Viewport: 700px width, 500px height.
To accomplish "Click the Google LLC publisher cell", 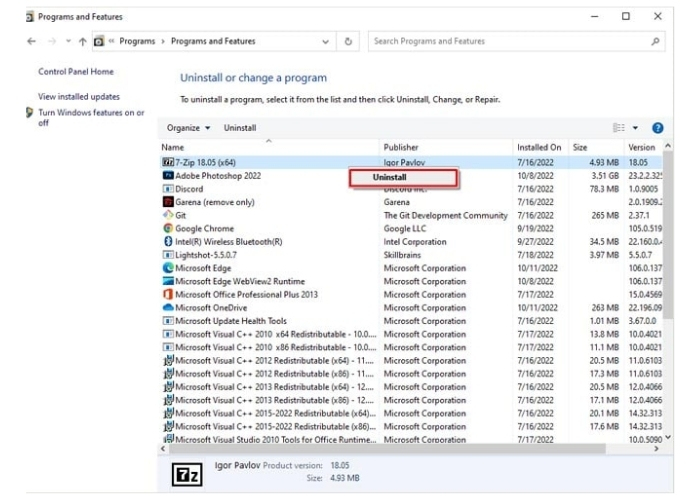I will (x=405, y=228).
